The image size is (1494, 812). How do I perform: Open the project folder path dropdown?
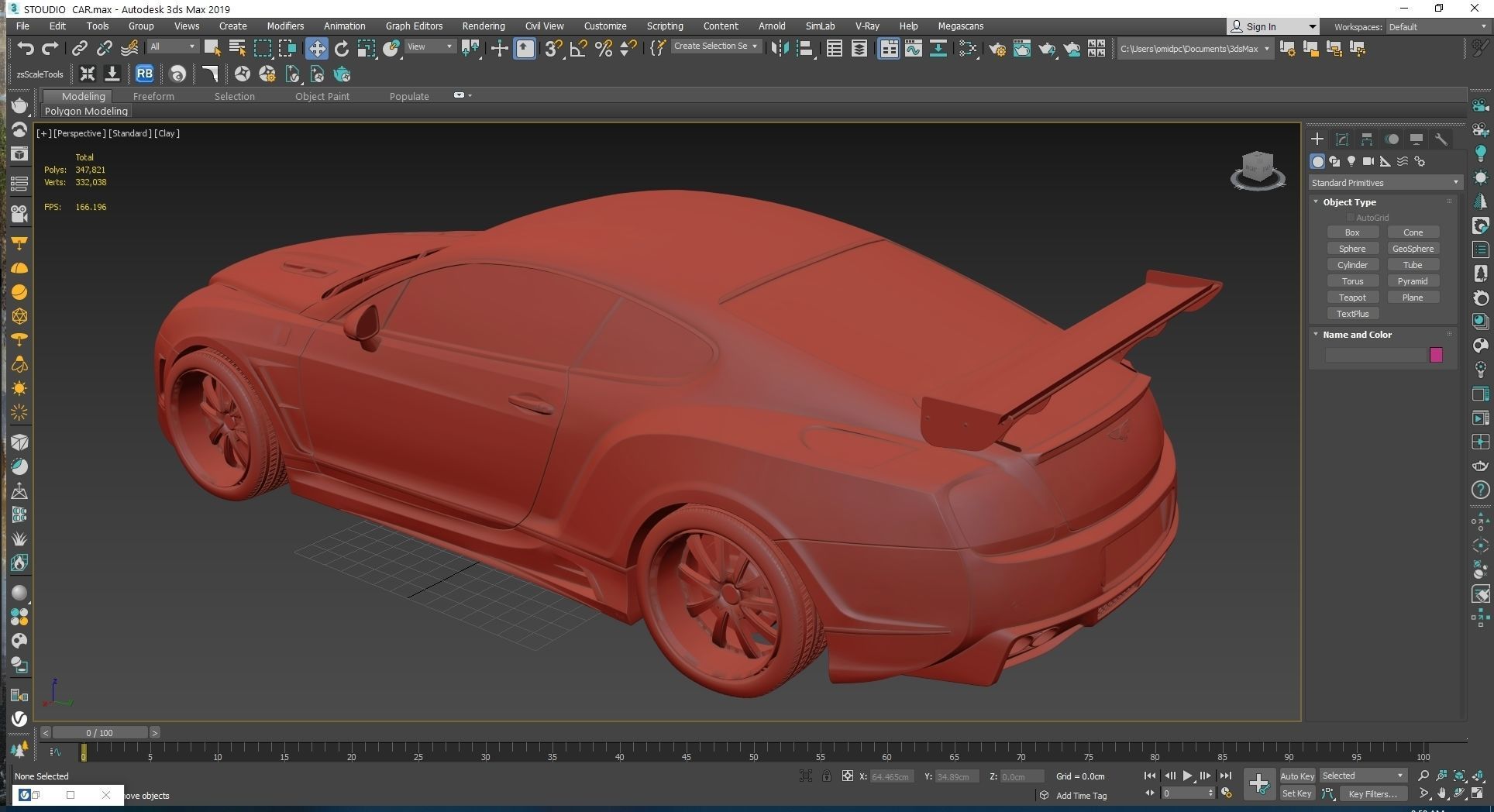click(x=1195, y=49)
